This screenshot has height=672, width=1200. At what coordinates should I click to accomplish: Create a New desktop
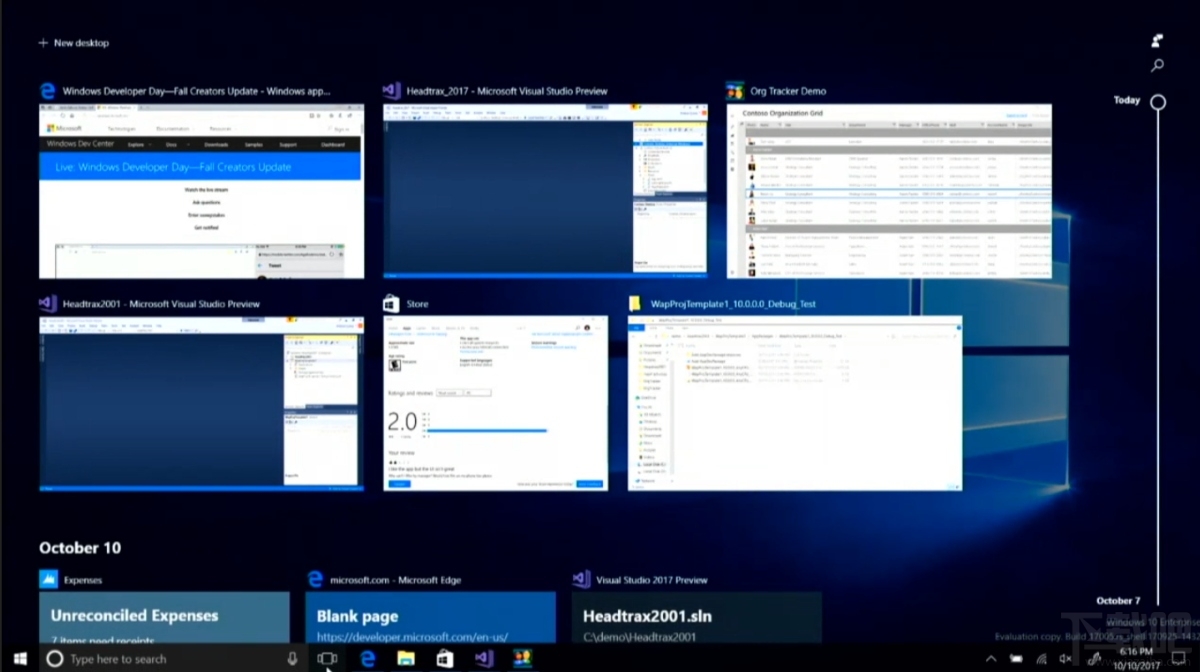pyautogui.click(x=74, y=42)
